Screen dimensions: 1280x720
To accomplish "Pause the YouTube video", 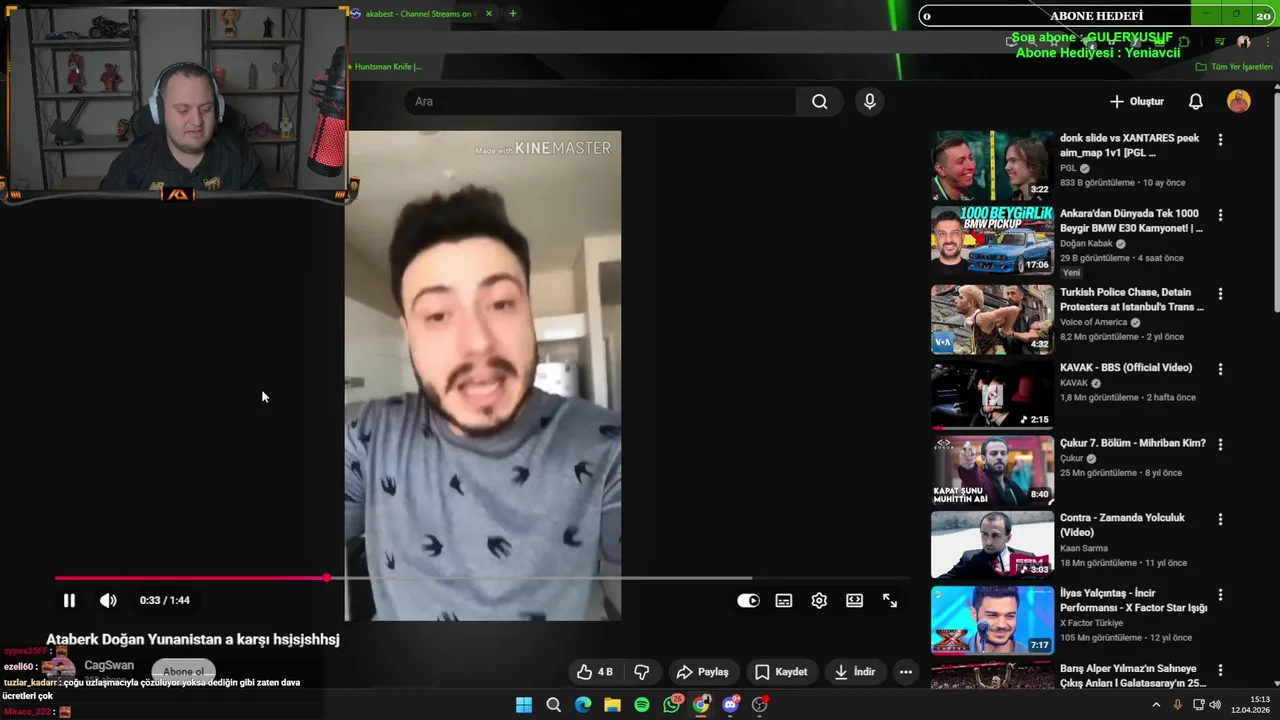I will tap(69, 601).
